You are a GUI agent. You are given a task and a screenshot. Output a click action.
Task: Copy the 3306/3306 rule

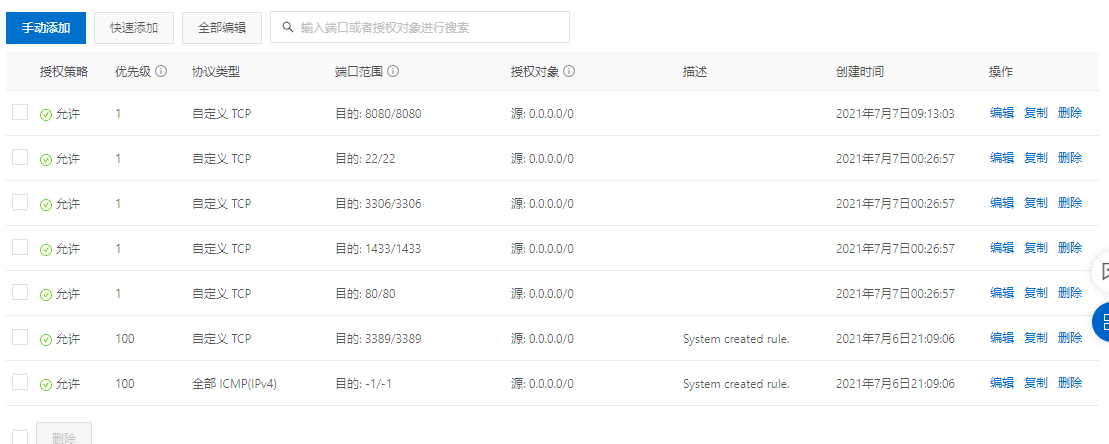coord(1035,203)
